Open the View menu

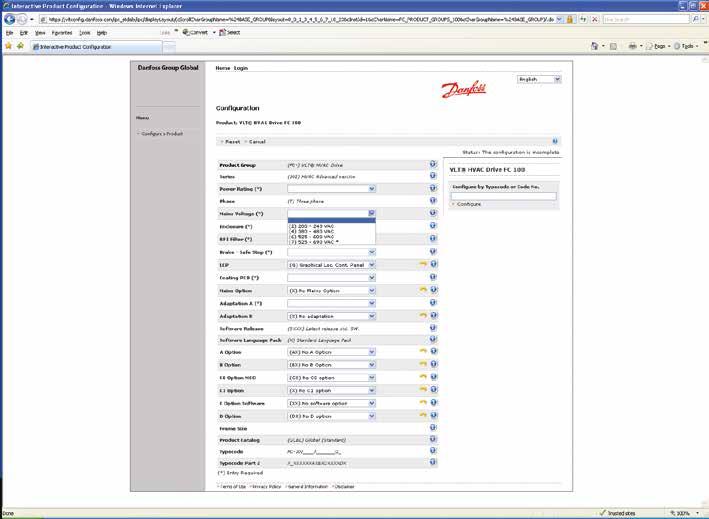40,33
